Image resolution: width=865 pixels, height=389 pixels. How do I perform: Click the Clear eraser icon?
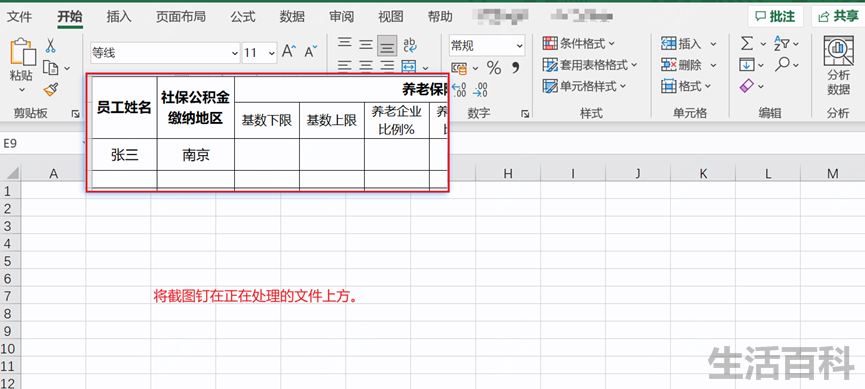[746, 86]
